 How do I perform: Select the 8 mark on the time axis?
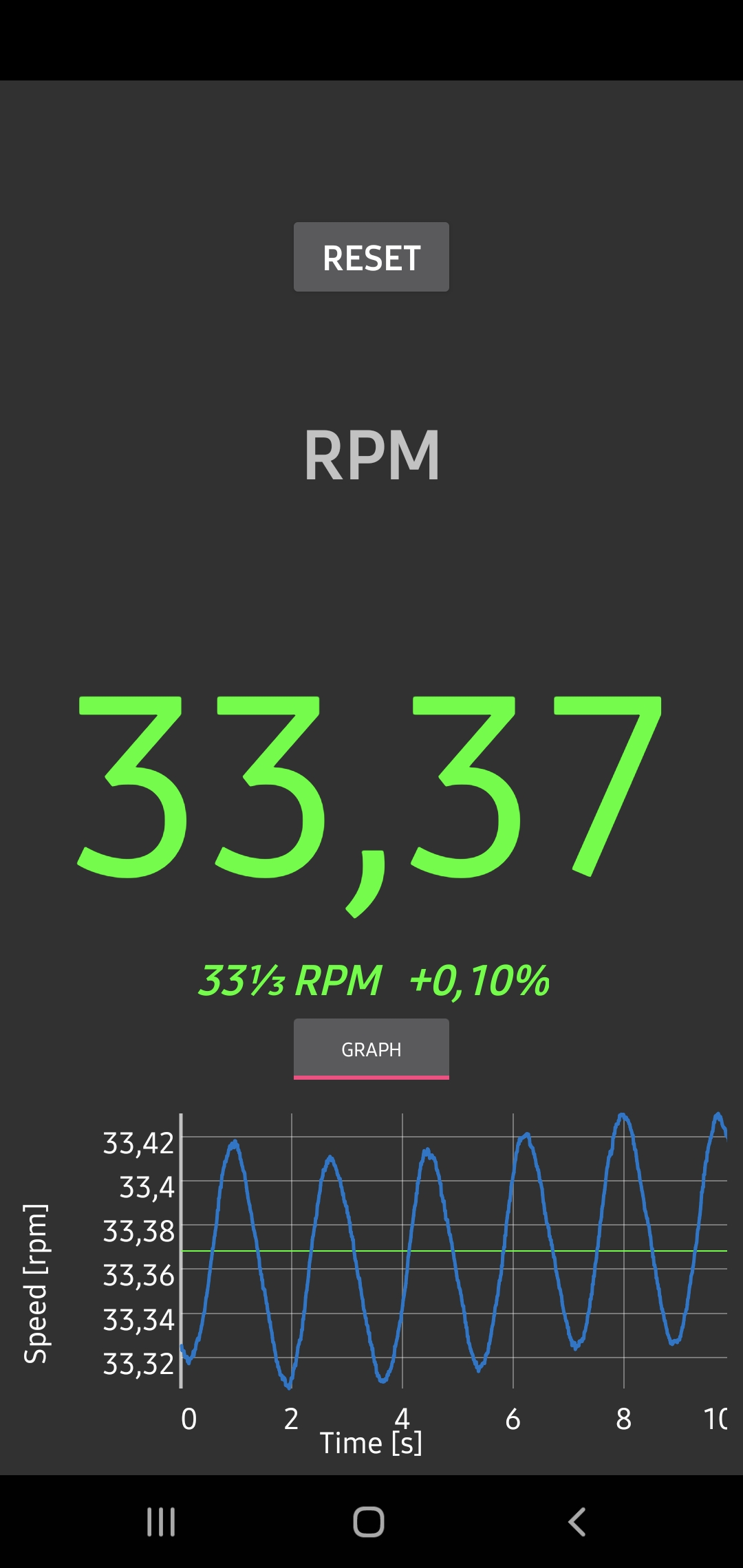tap(623, 1419)
